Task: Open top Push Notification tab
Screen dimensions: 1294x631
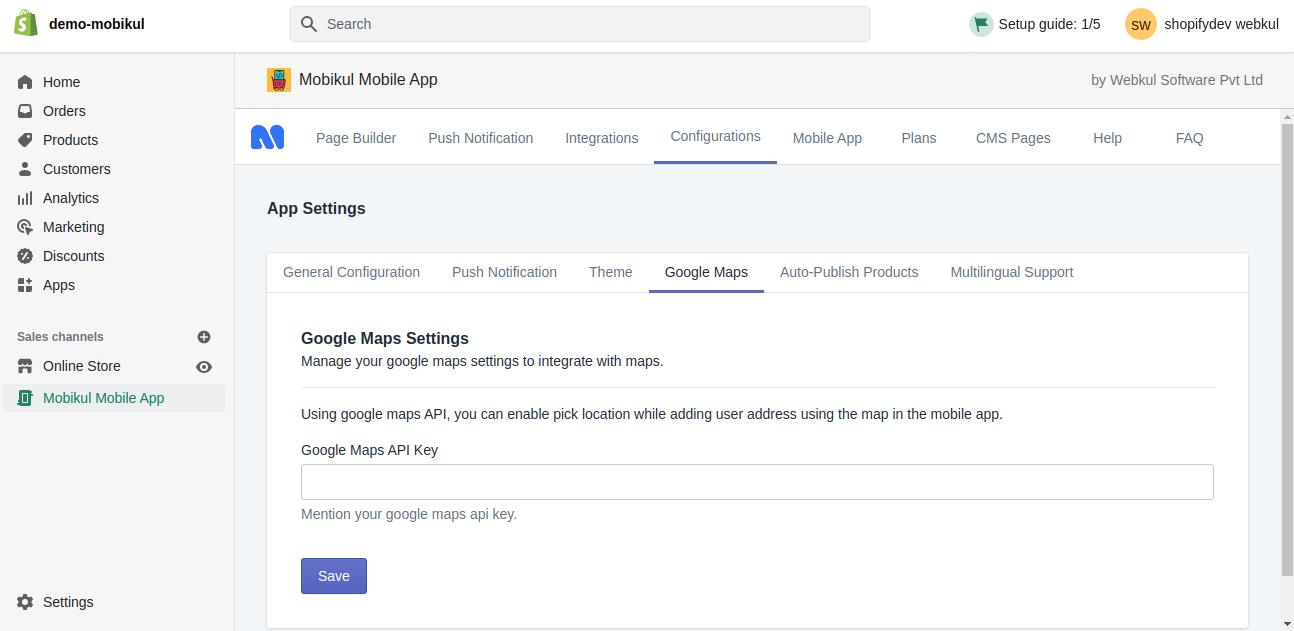Action: (481, 138)
